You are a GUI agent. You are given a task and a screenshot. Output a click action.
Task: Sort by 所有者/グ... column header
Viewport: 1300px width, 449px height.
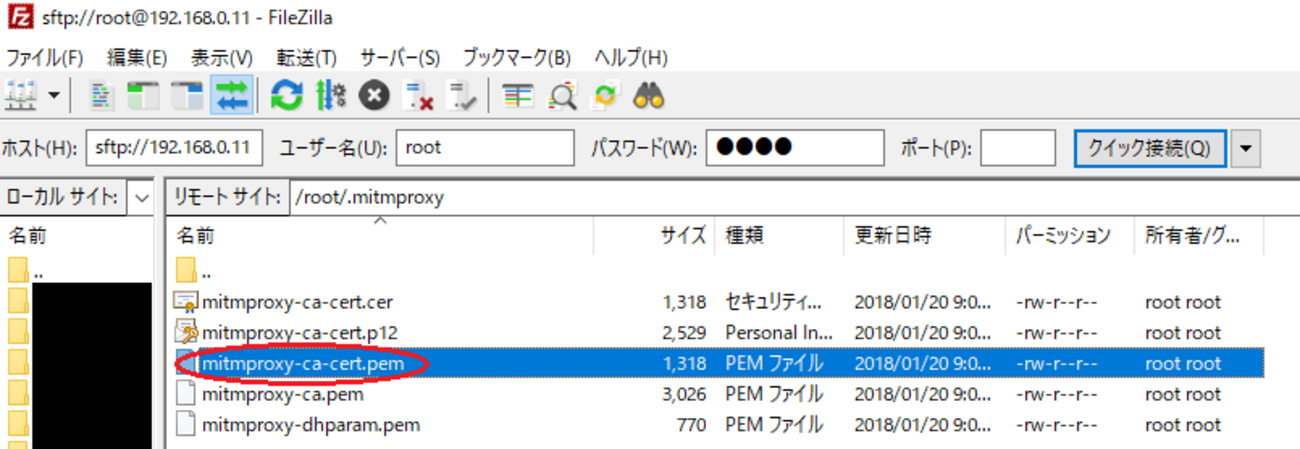tap(1199, 236)
